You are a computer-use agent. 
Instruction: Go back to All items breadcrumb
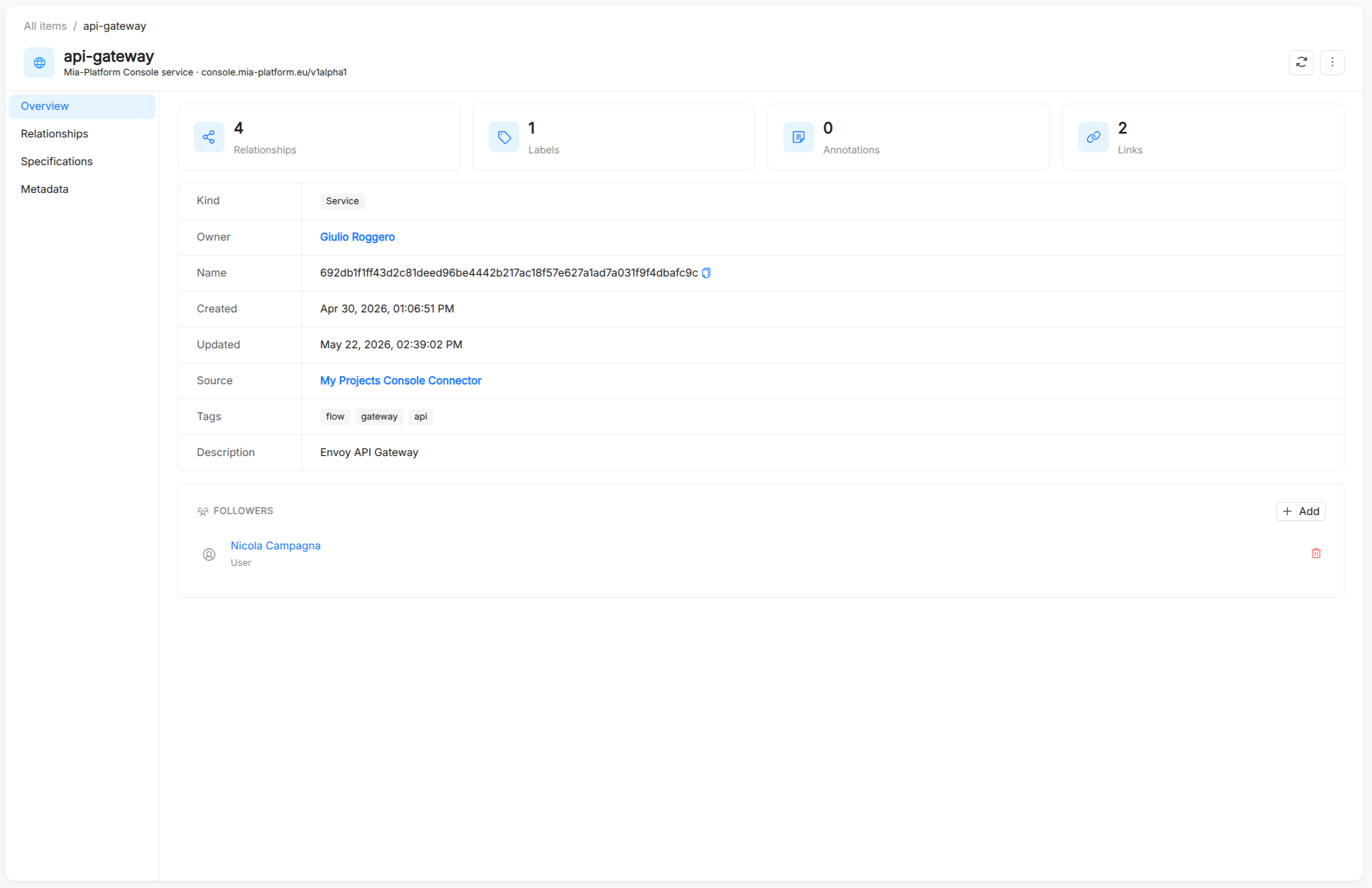click(45, 26)
